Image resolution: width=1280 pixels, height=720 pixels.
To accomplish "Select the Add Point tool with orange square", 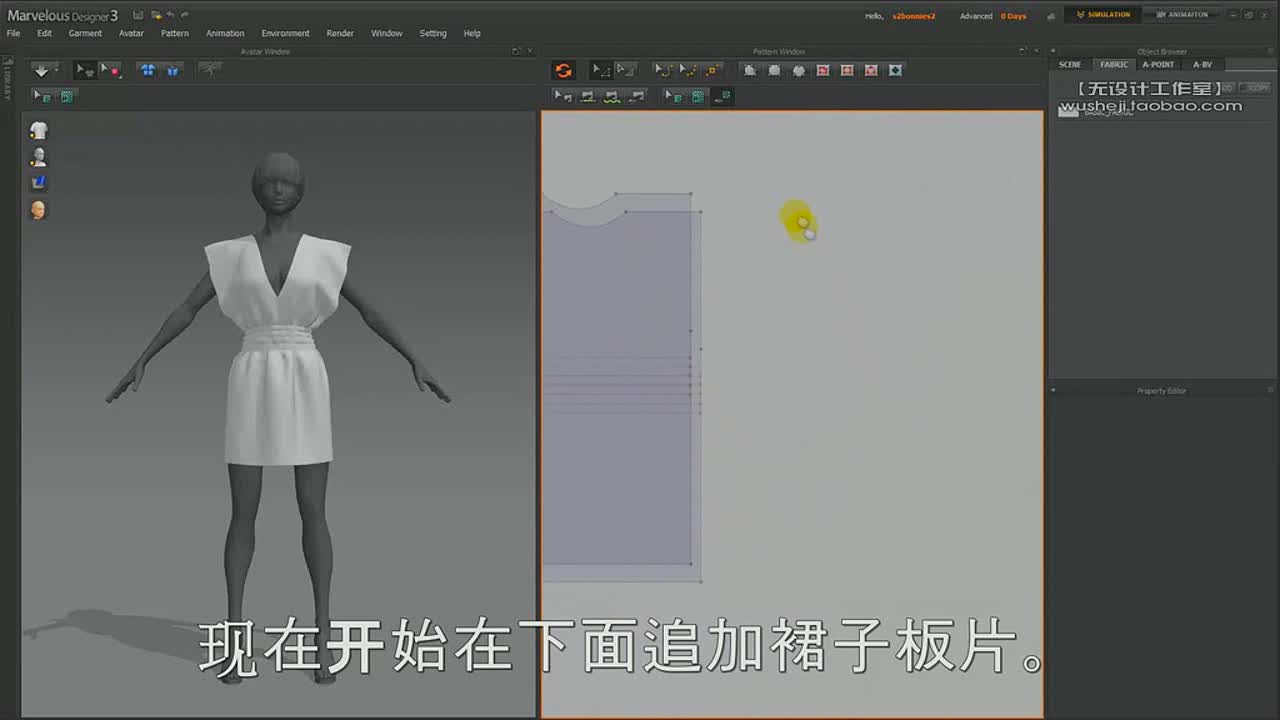I will click(711, 70).
